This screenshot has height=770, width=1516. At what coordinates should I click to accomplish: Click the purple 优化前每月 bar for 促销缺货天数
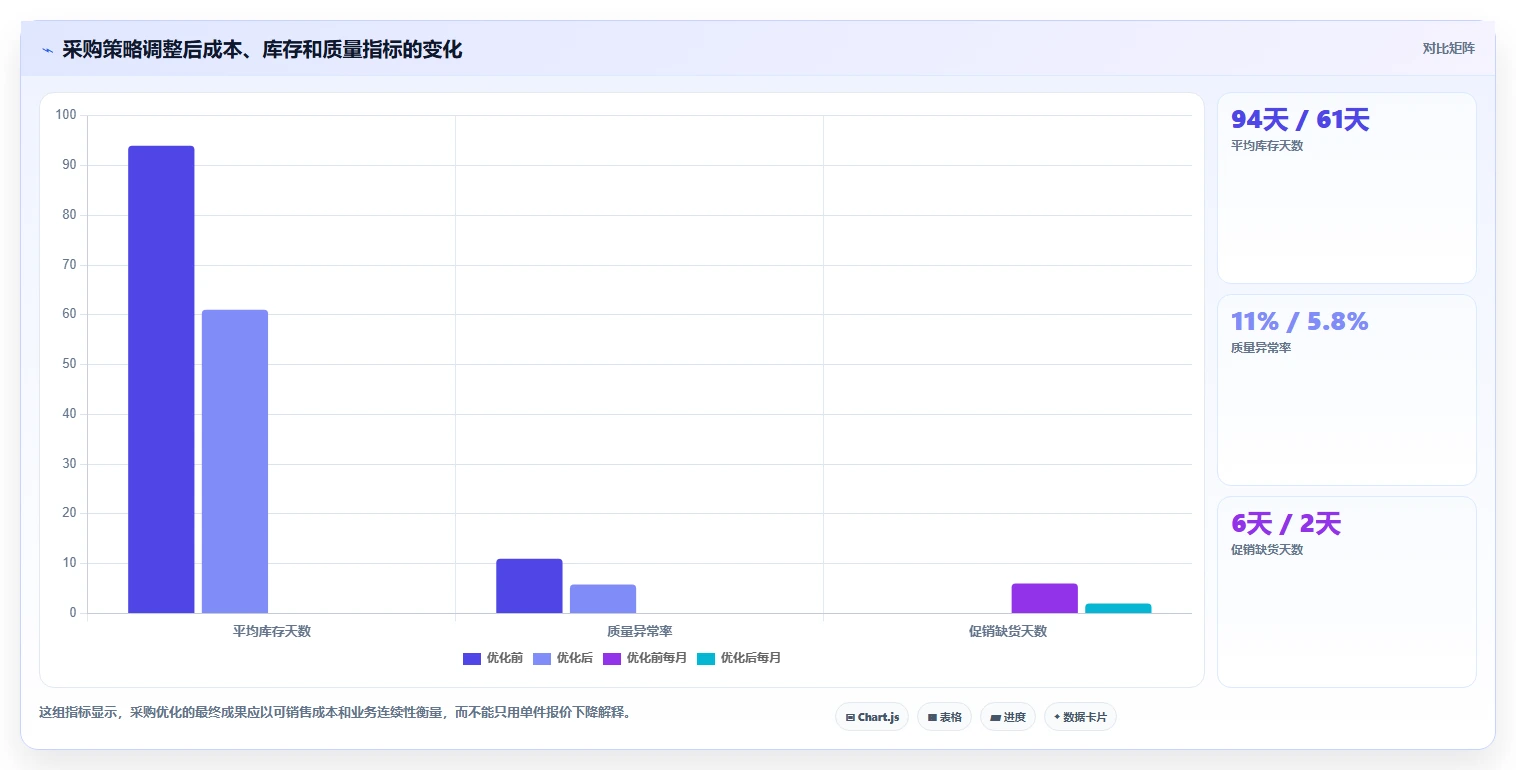tap(1044, 598)
